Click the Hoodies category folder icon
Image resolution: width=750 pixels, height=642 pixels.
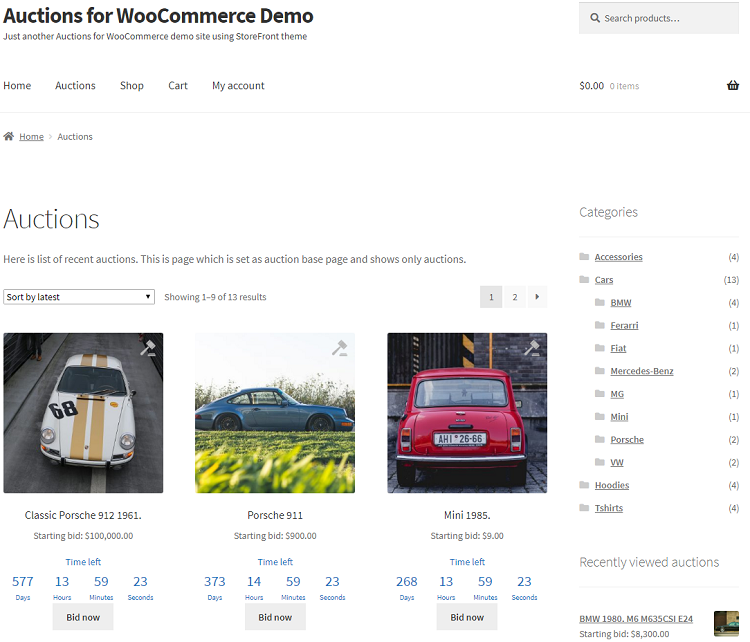[584, 485]
